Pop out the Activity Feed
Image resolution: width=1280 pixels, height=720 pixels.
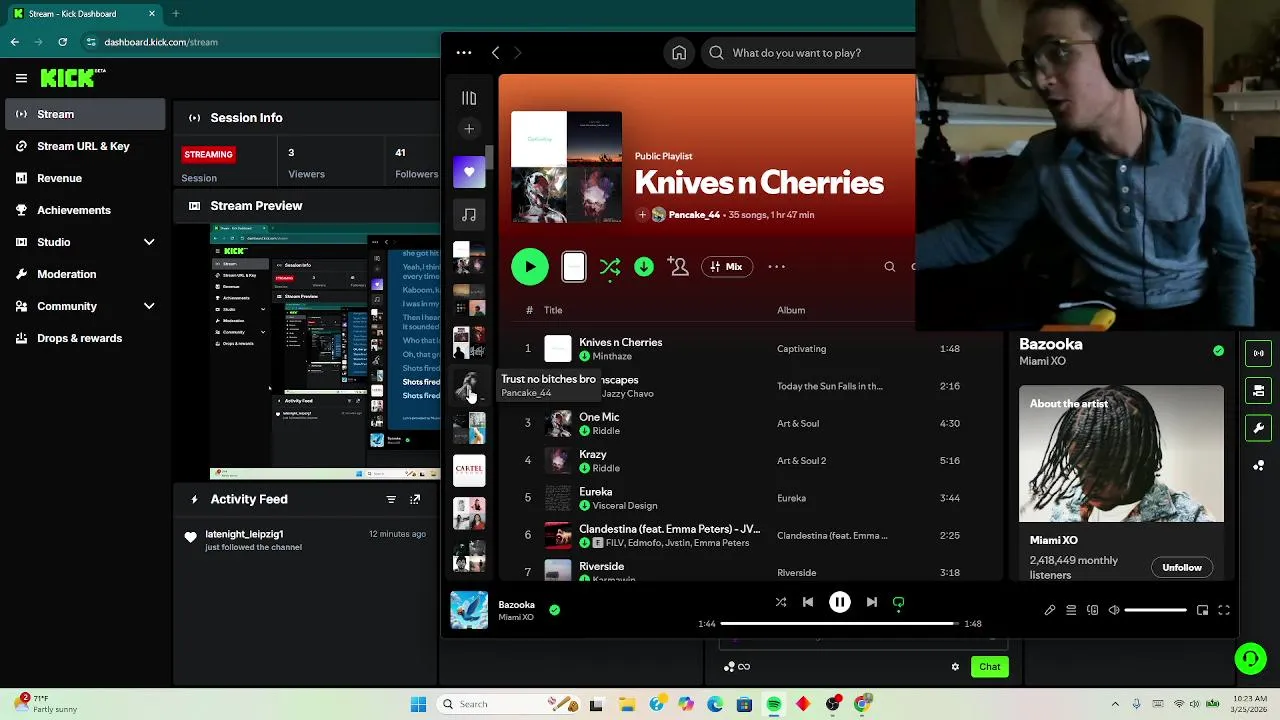click(415, 499)
